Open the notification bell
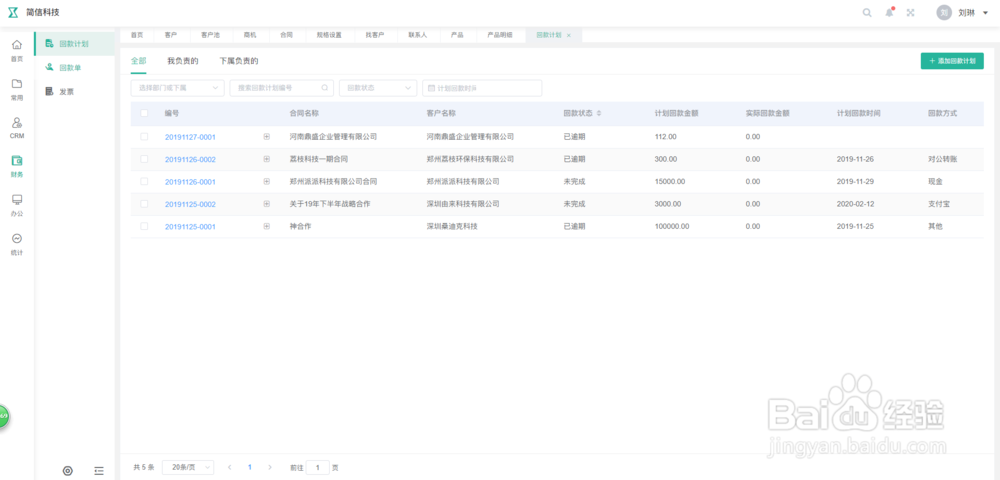The image size is (1000, 480). tap(889, 13)
